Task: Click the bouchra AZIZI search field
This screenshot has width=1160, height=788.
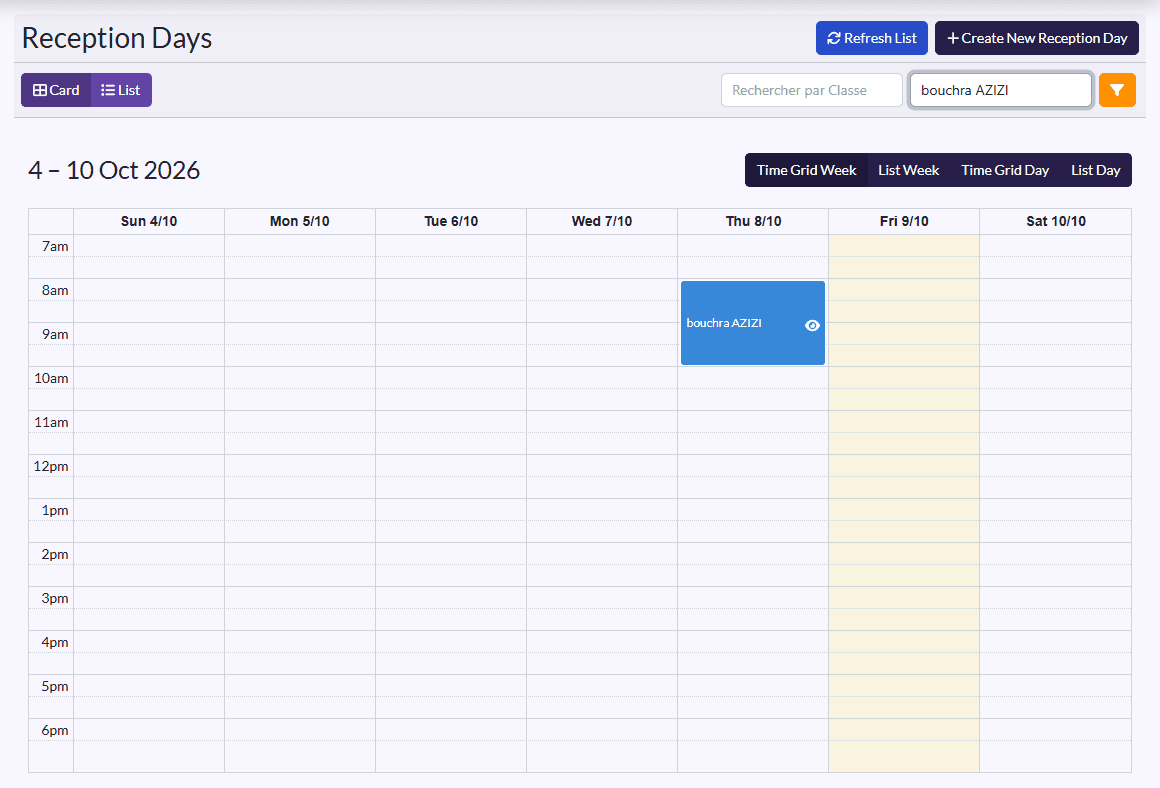Action: (x=1001, y=90)
